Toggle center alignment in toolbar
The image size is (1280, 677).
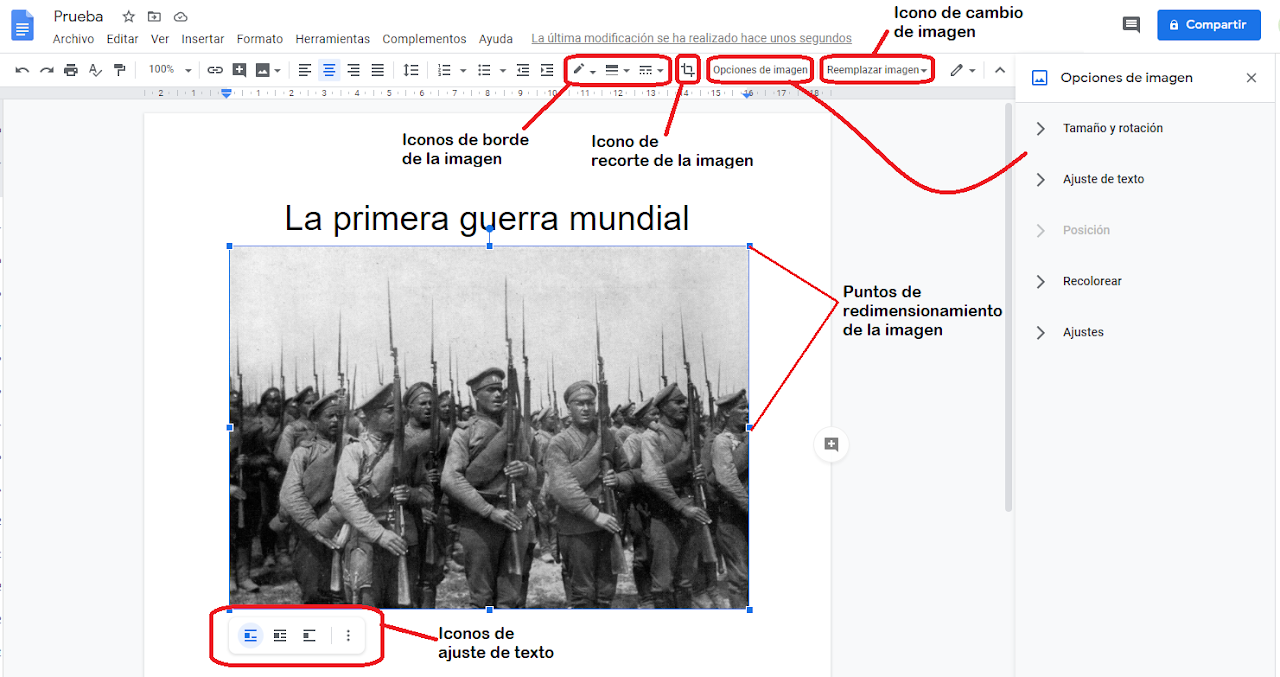(329, 70)
